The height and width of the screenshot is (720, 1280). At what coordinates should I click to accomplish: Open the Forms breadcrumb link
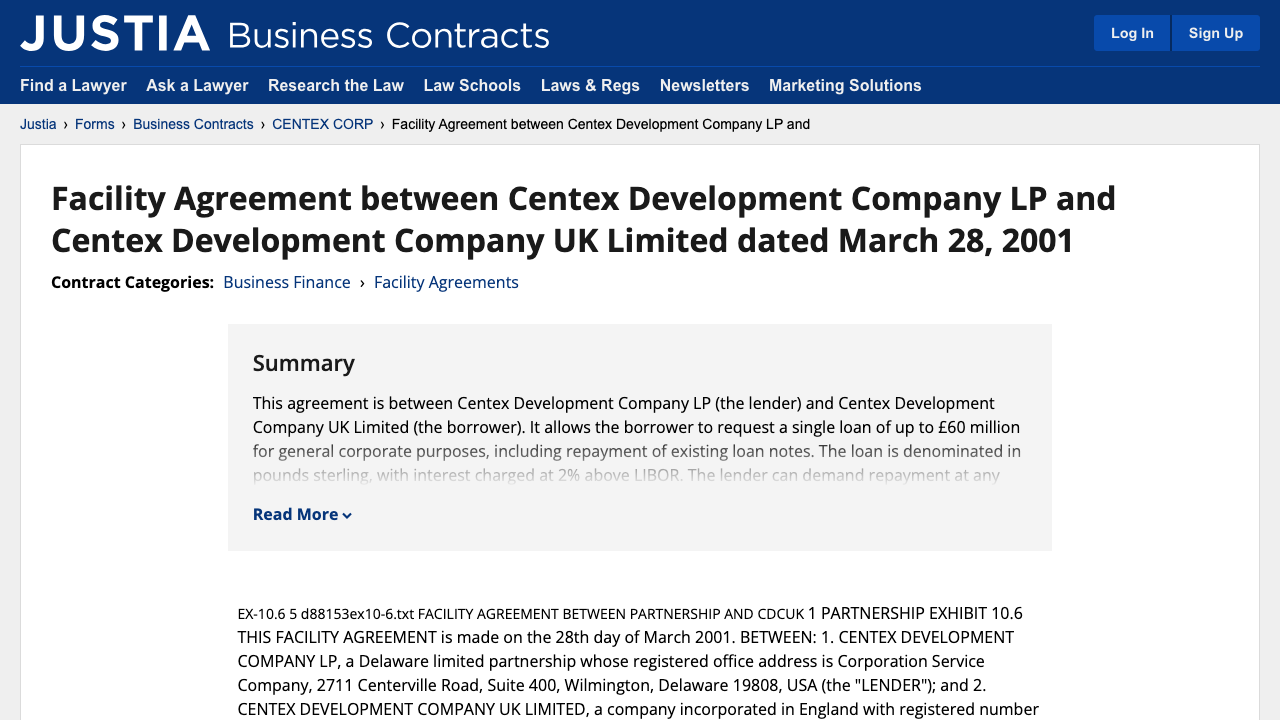coord(95,124)
